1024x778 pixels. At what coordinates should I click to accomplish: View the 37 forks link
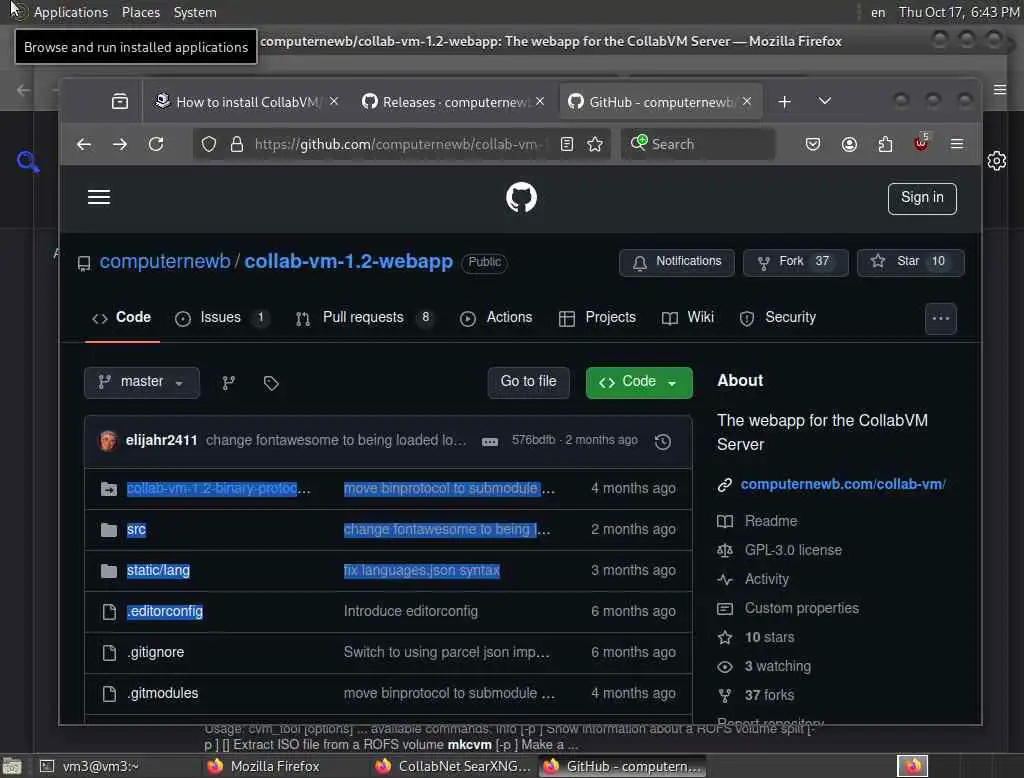769,695
